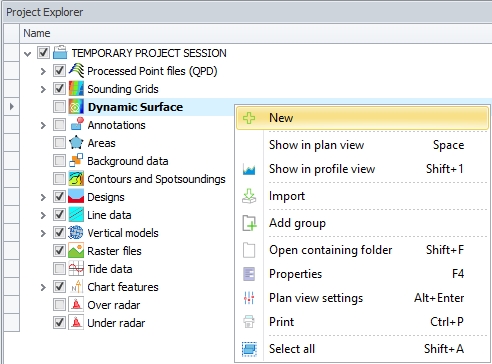Click the Areas pentagon icon
492x364 pixels.
point(76,143)
